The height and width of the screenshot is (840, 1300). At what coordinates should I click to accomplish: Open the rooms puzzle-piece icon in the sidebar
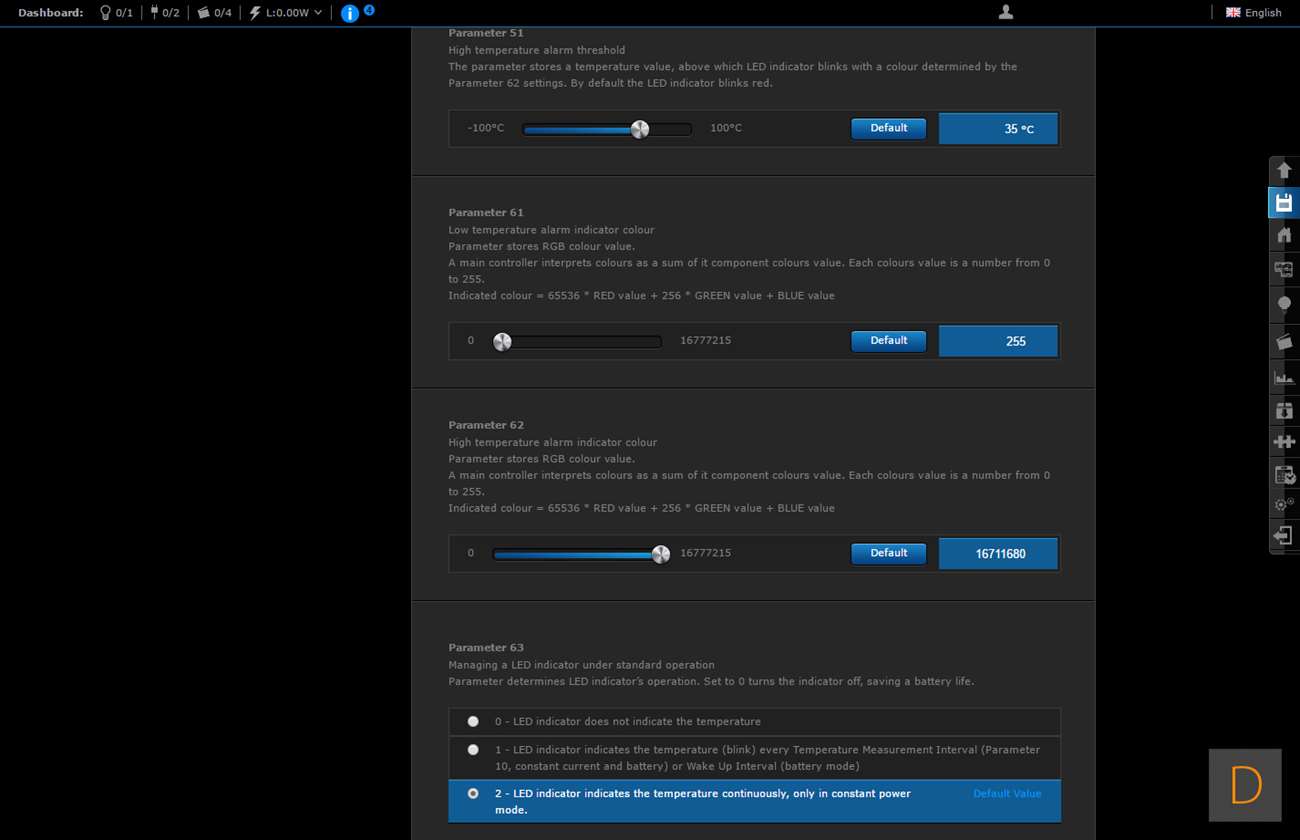click(x=1284, y=270)
